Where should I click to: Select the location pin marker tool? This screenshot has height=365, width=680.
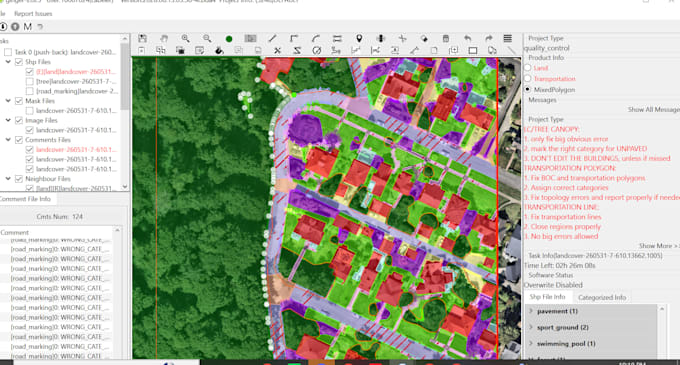point(359,39)
